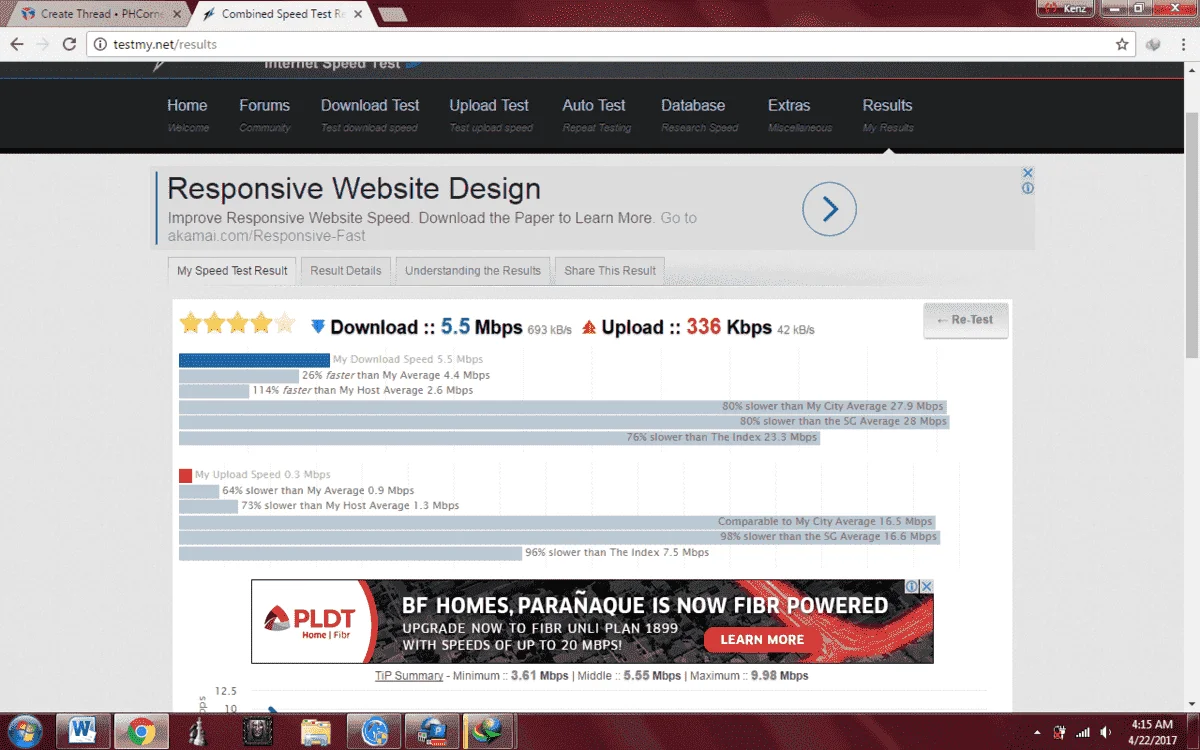The image size is (1200, 750).
Task: Click the AdChoices info icon on Akamai ad
Action: pos(1027,188)
